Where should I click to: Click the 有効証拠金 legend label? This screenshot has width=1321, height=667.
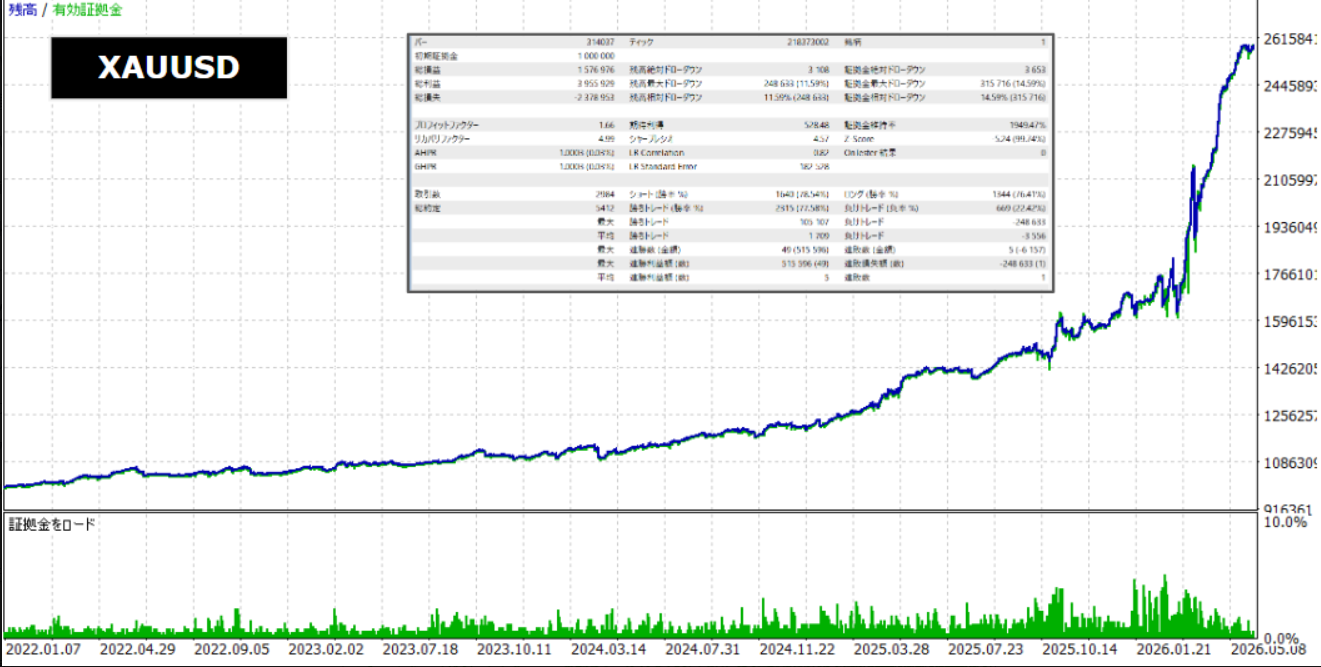pyautogui.click(x=89, y=10)
